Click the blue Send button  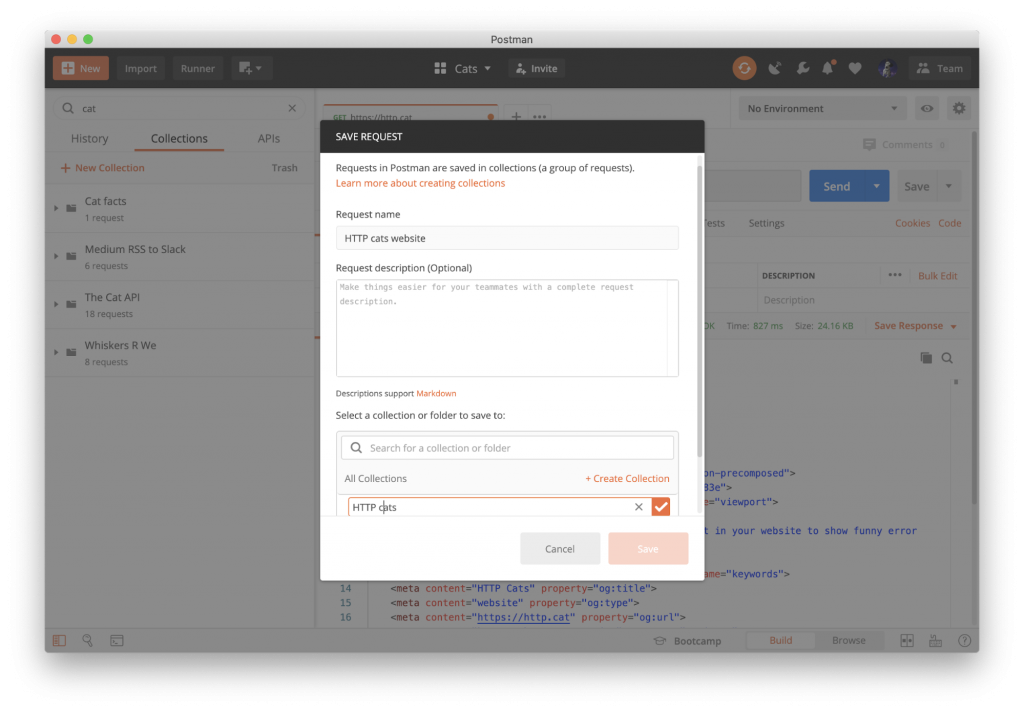pyautogui.click(x=837, y=186)
